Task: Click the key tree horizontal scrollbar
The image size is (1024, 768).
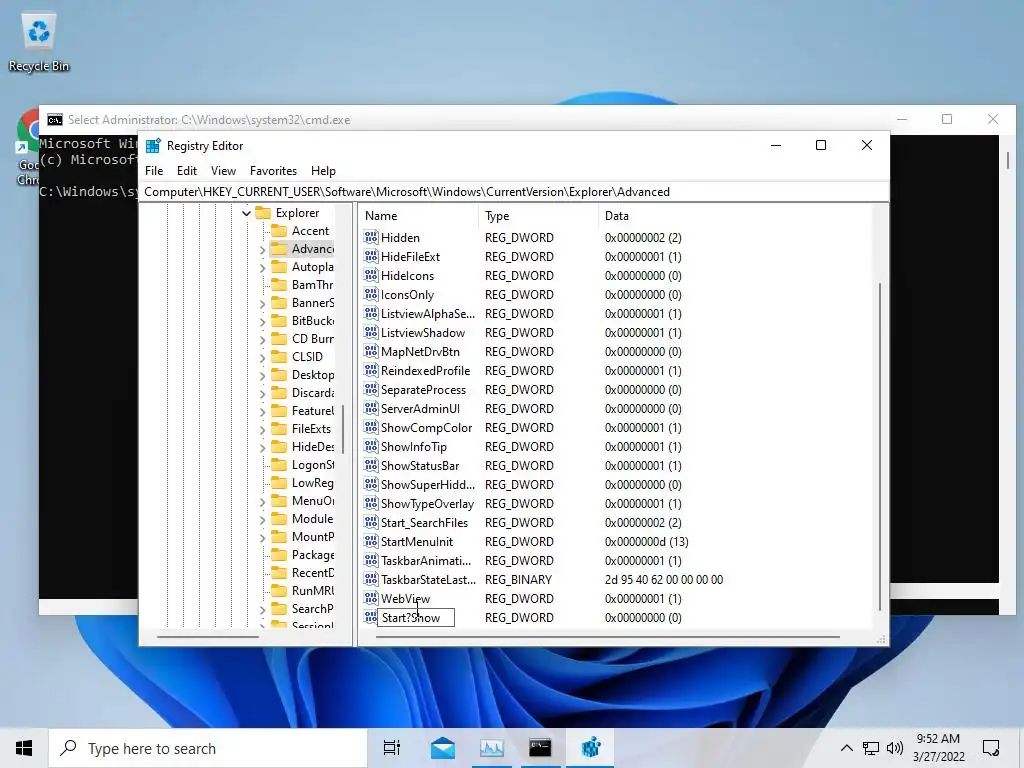Action: (x=208, y=636)
